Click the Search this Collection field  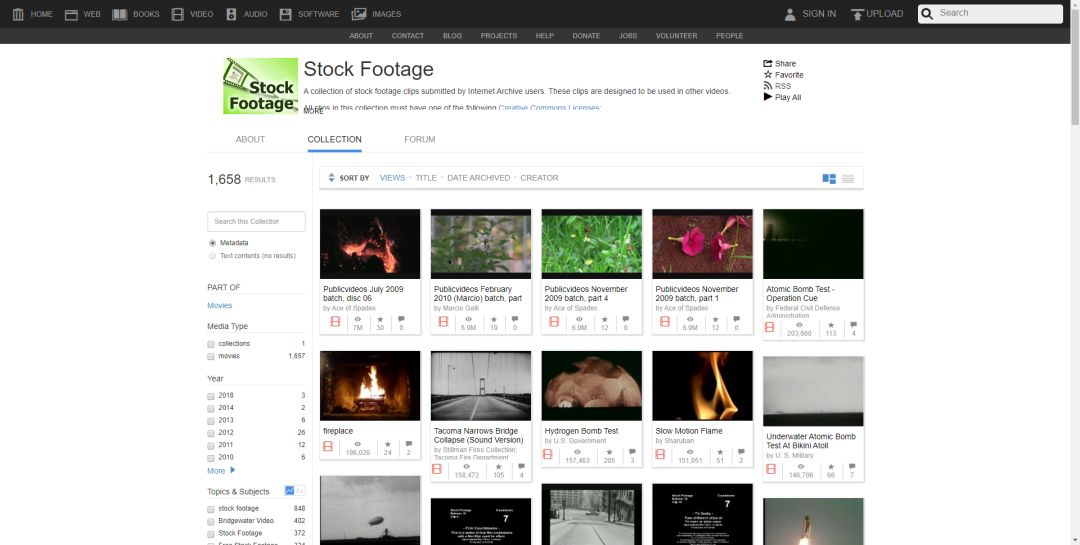[x=257, y=221]
